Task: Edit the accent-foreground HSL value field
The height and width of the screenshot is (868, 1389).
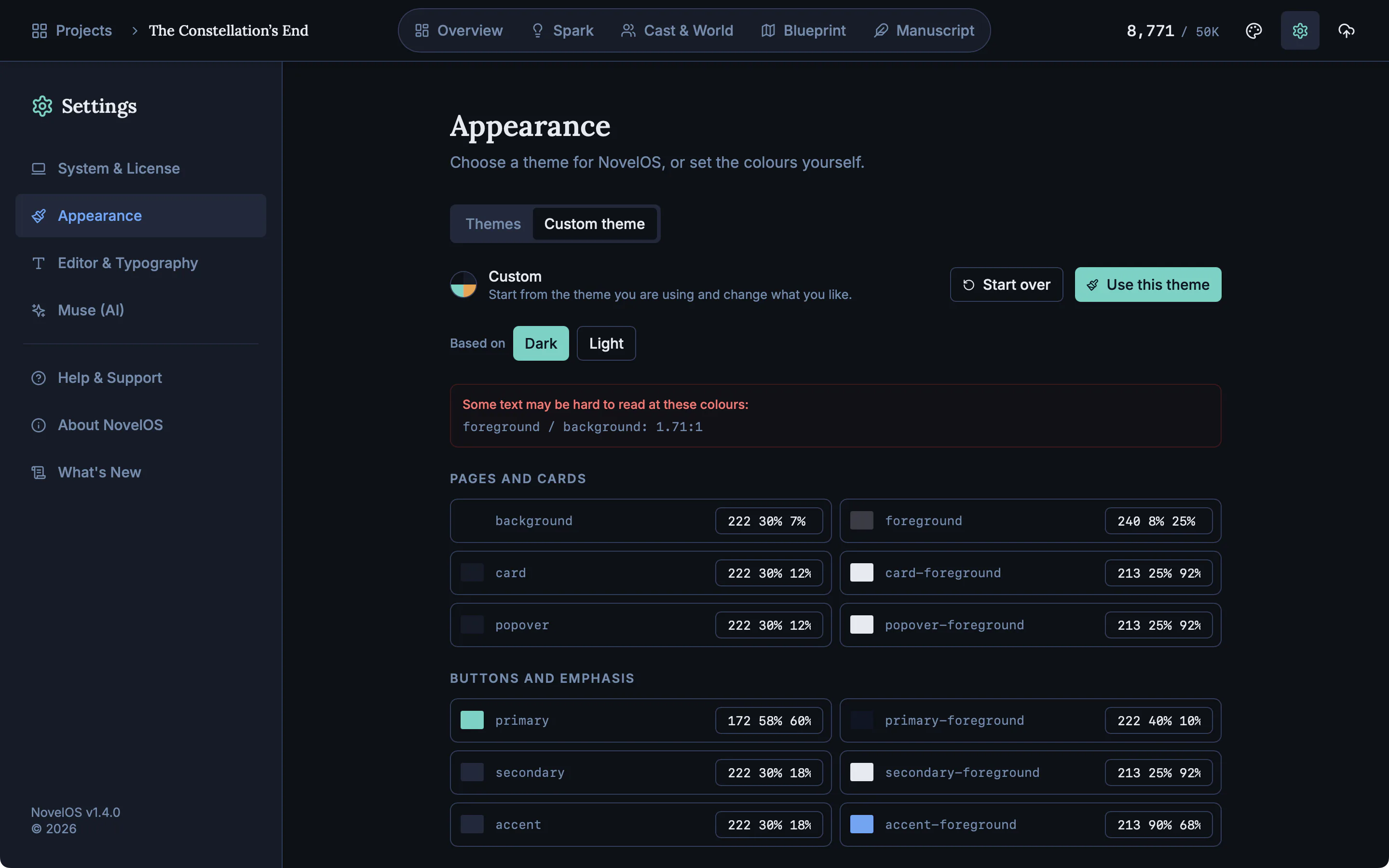Action: pyautogui.click(x=1159, y=825)
